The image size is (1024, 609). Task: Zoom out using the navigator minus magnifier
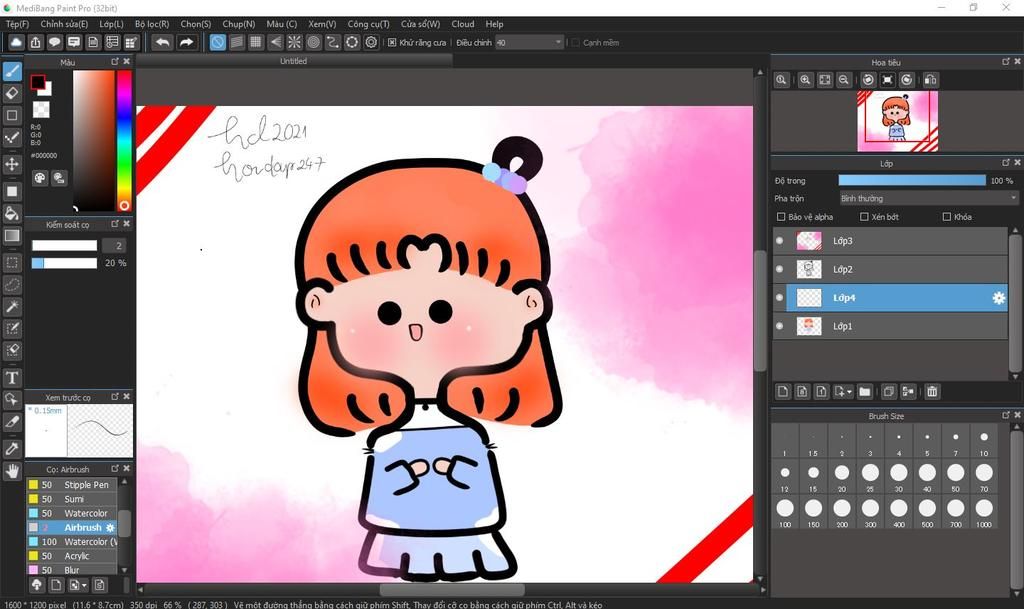[844, 80]
